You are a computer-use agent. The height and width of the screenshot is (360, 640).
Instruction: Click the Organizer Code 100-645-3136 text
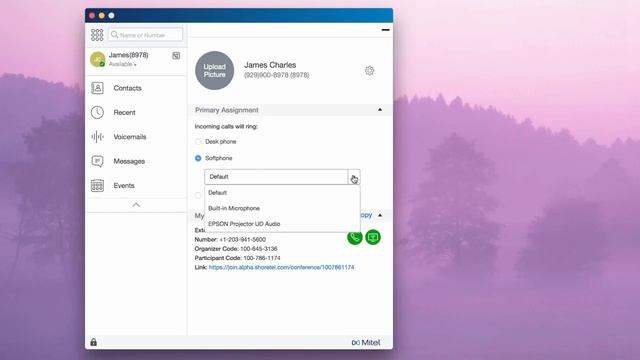click(236, 249)
